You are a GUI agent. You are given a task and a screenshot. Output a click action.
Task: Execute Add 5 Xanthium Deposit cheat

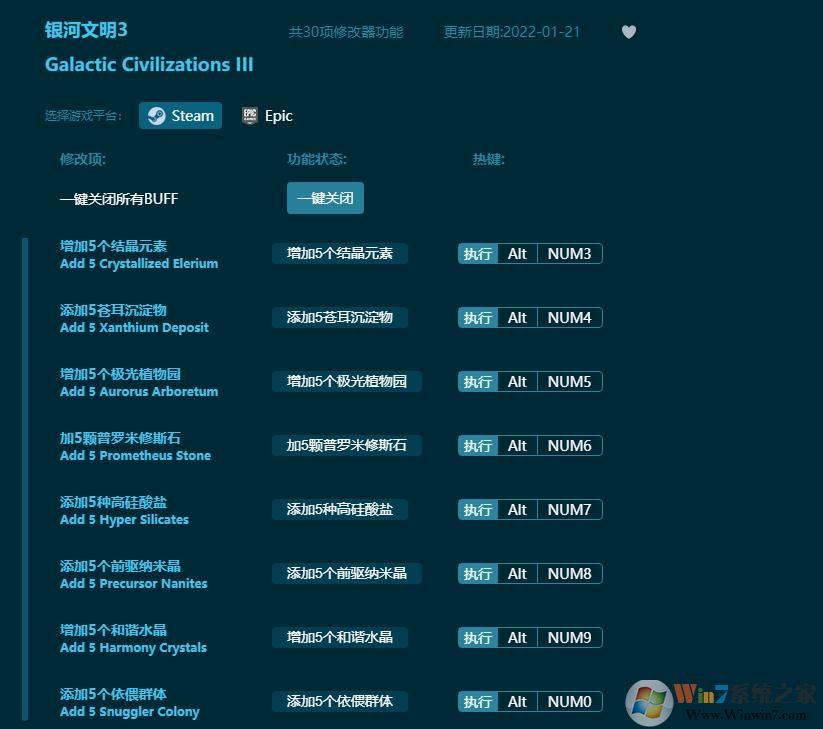point(477,317)
